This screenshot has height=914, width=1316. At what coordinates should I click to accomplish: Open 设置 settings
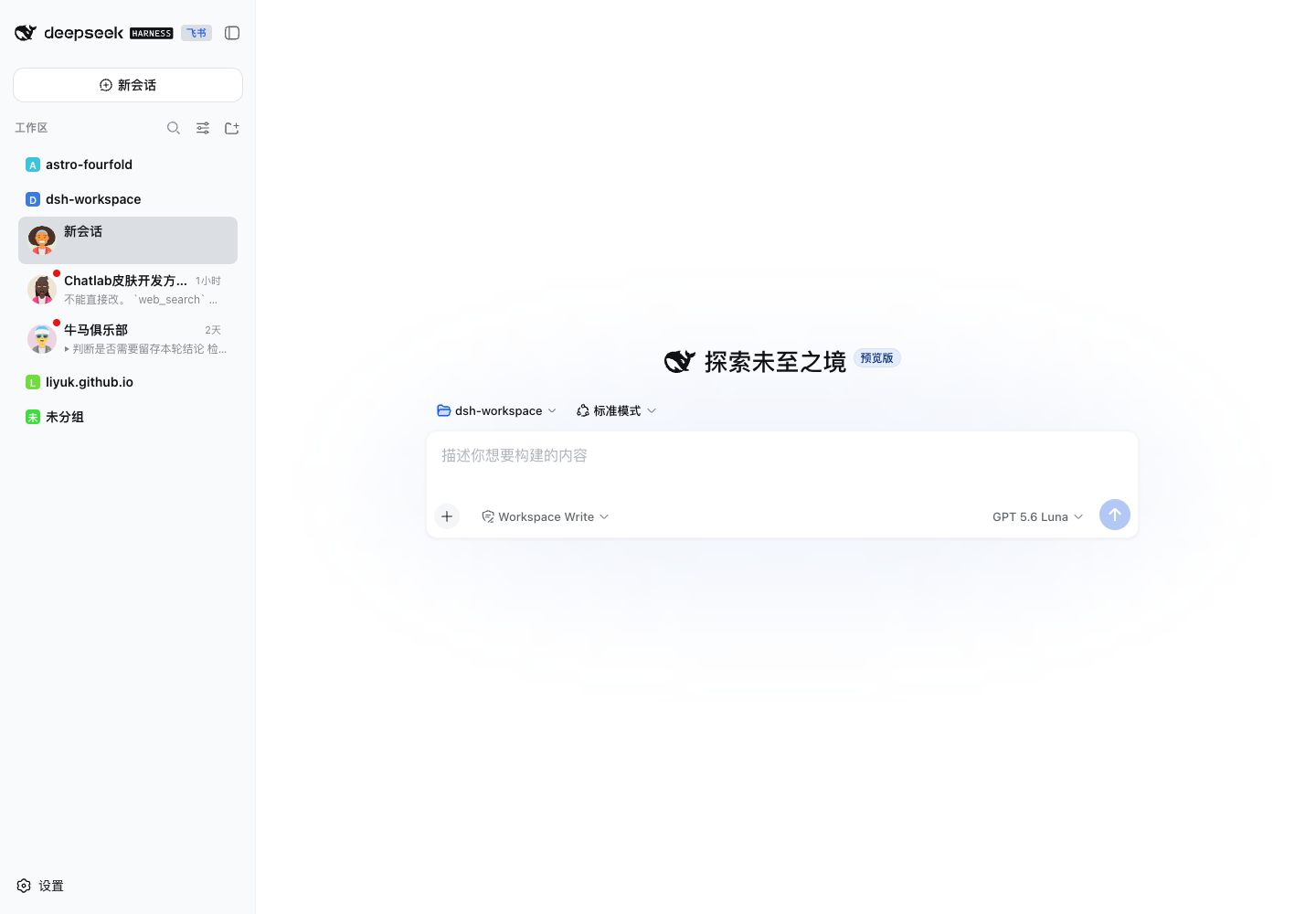(x=40, y=886)
